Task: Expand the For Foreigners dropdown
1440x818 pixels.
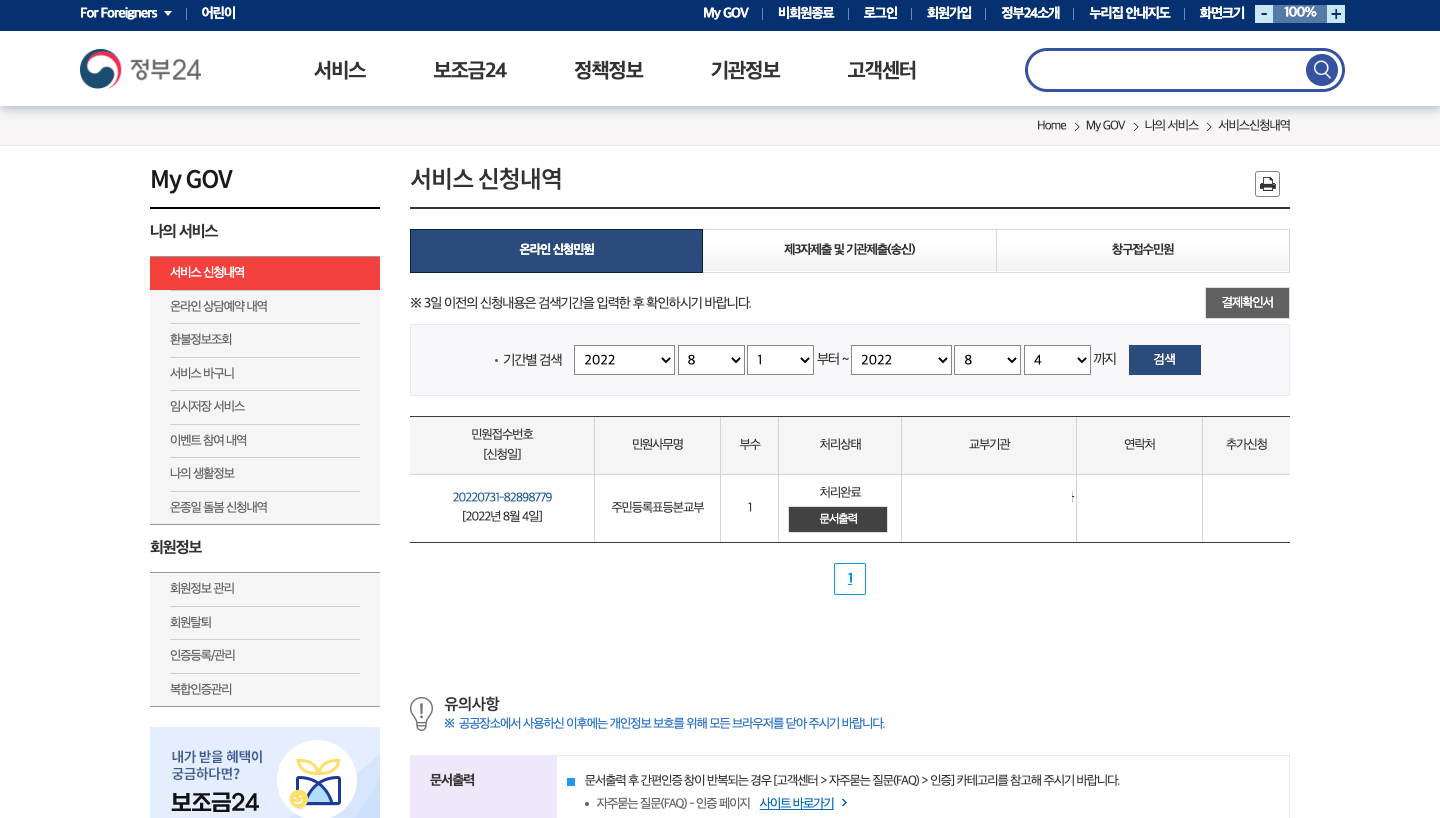Action: [125, 14]
